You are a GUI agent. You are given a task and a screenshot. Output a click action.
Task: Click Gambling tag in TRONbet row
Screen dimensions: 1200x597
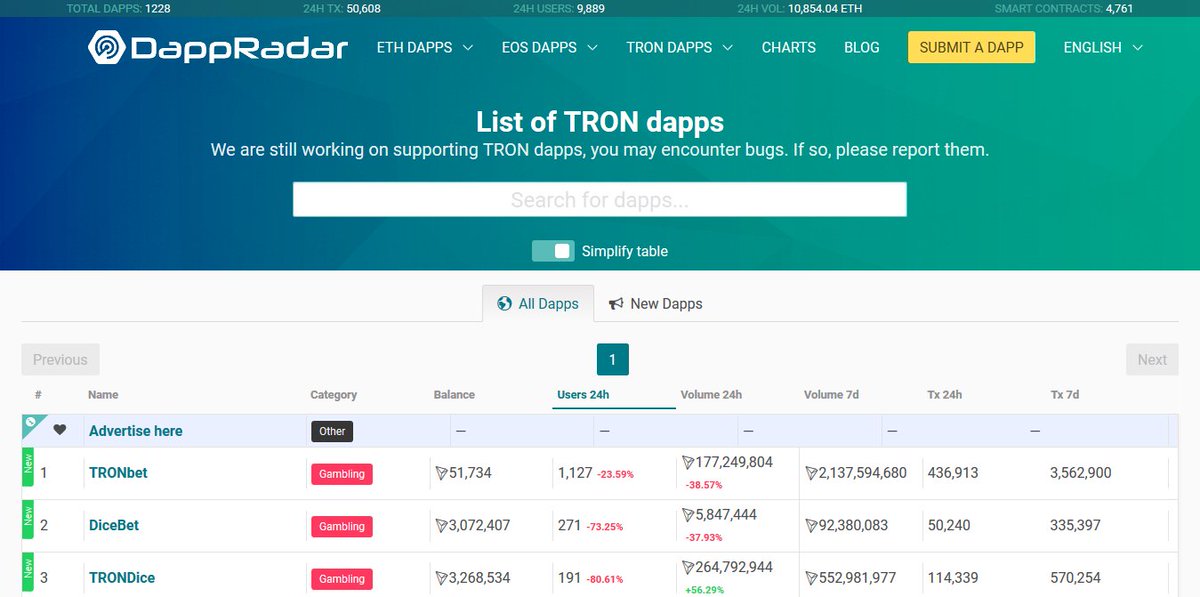point(342,474)
